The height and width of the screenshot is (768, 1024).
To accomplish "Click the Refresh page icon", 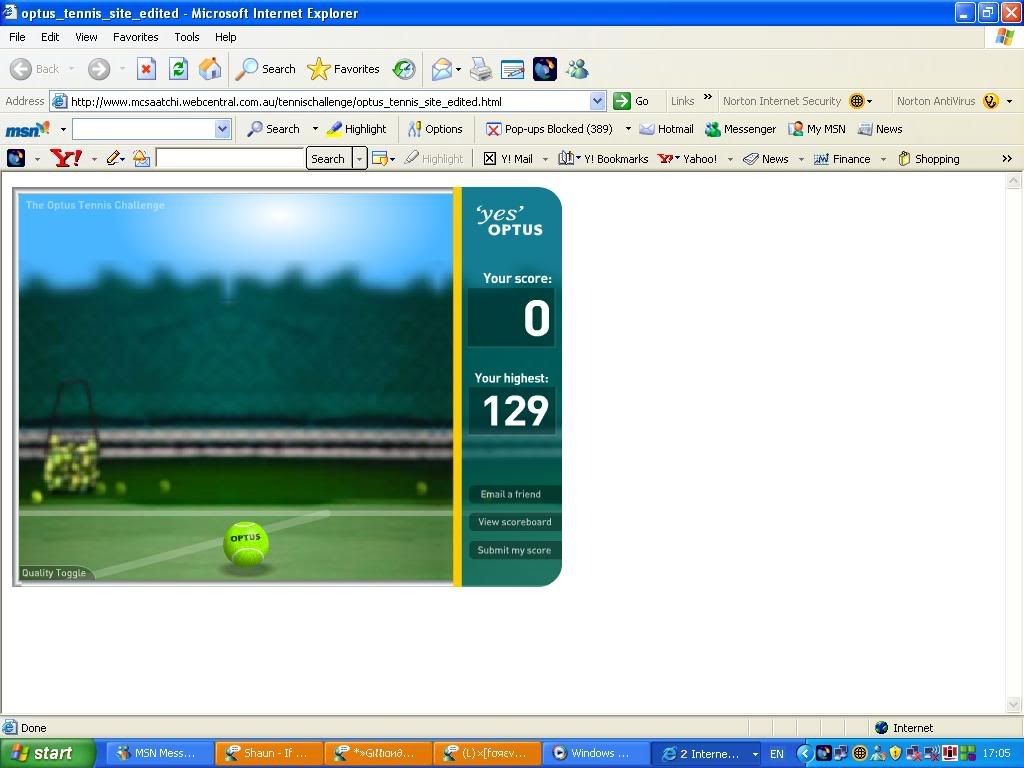I will coord(178,69).
